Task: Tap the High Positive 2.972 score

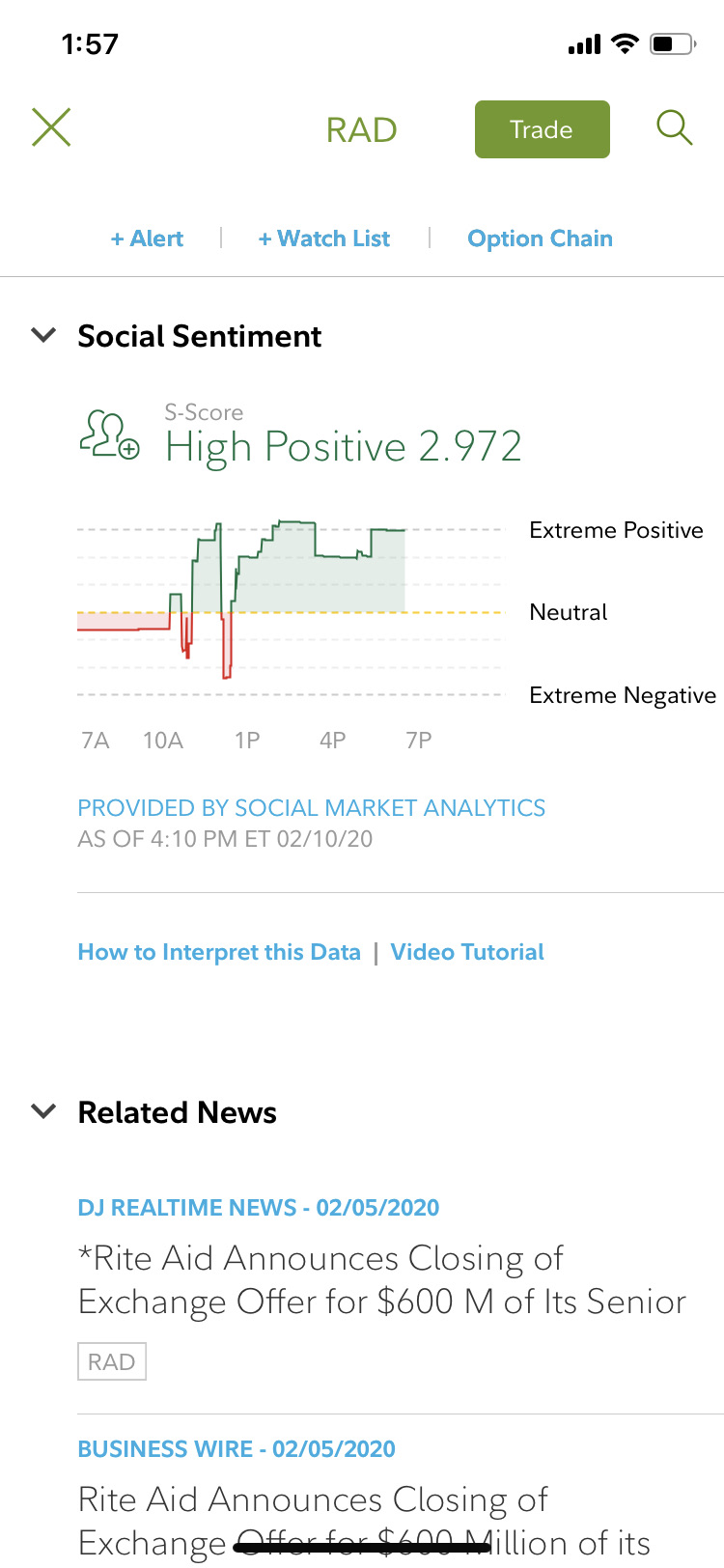Action: [x=344, y=446]
